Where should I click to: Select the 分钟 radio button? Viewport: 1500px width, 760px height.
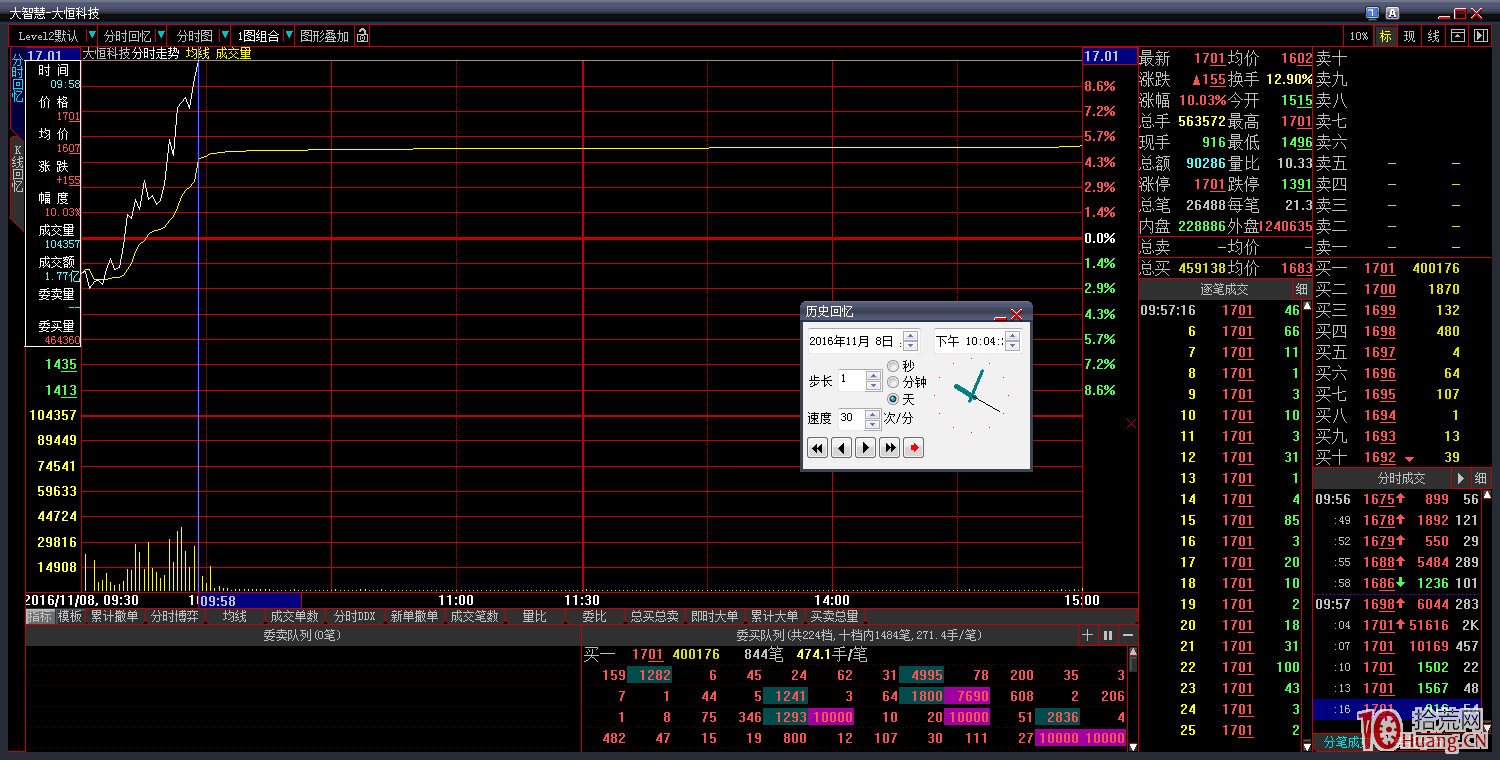click(x=894, y=382)
